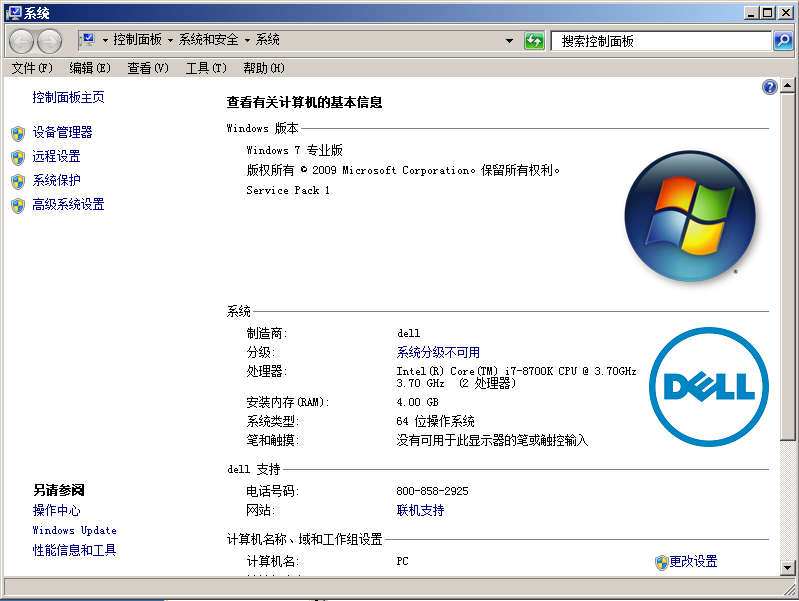The image size is (799, 601).
Task: Click the shield icon next to 更改设置
Action: point(661,562)
